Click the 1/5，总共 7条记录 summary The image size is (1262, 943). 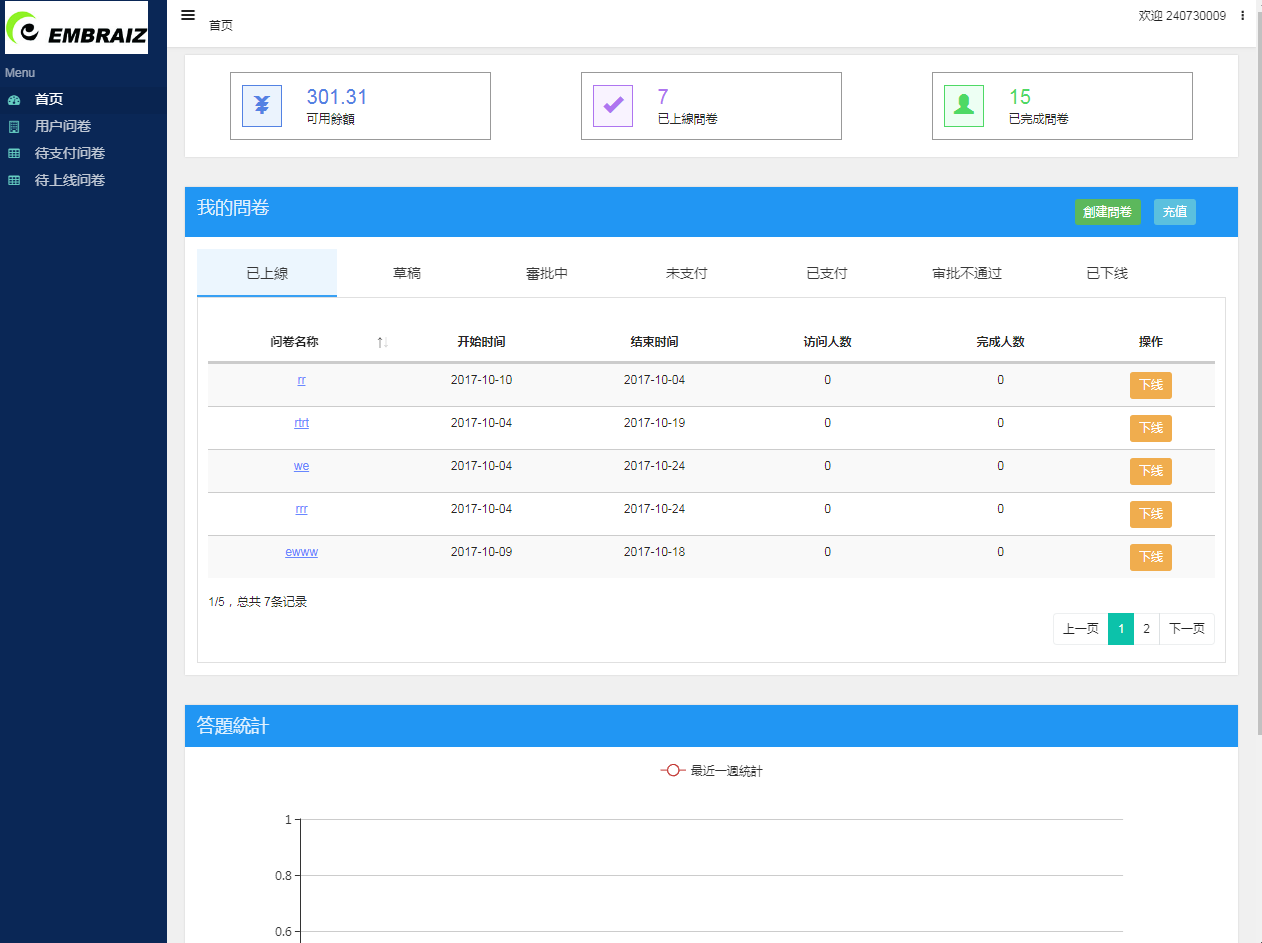coord(258,602)
